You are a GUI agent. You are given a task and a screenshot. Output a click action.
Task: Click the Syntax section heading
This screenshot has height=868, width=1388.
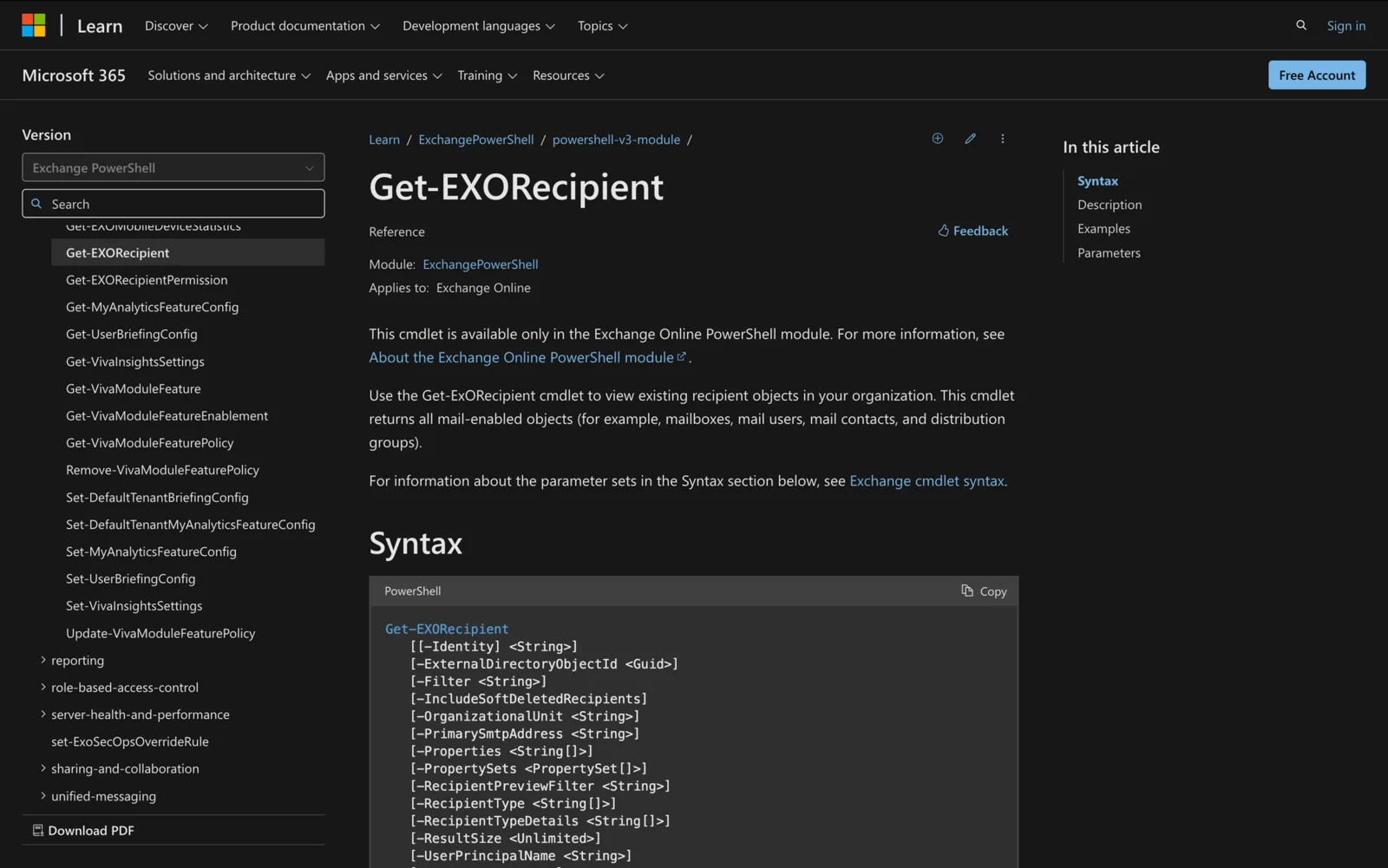coord(416,544)
